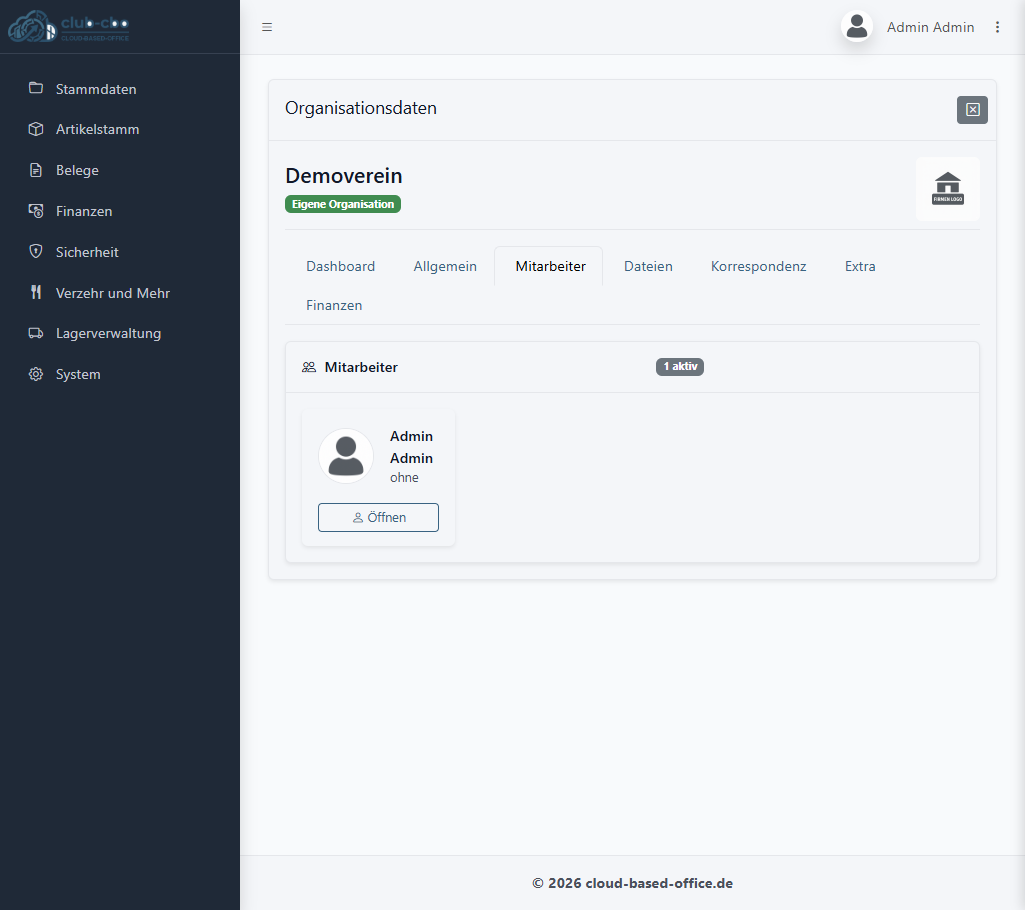Screen dimensions: 1025x910
Task: Click the Eigene Organisation badge
Action: [343, 204]
